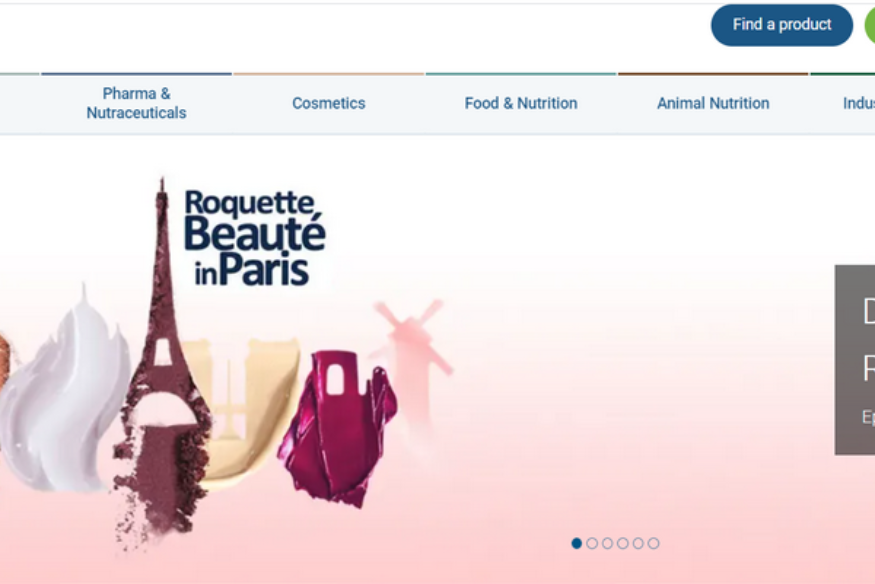Click the green circular button beside Find a product
This screenshot has width=875, height=584.
[x=870, y=26]
